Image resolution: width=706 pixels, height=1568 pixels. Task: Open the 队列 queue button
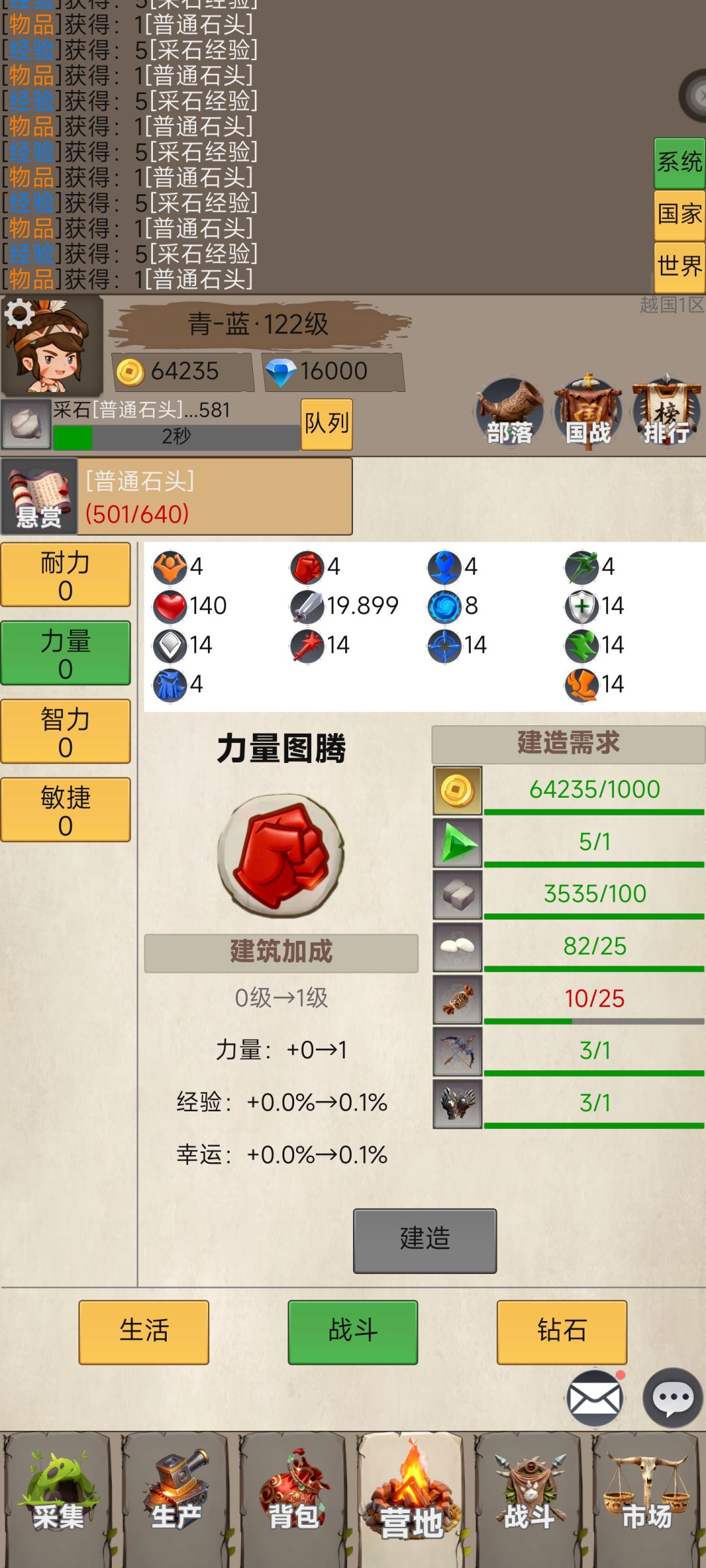coord(327,424)
